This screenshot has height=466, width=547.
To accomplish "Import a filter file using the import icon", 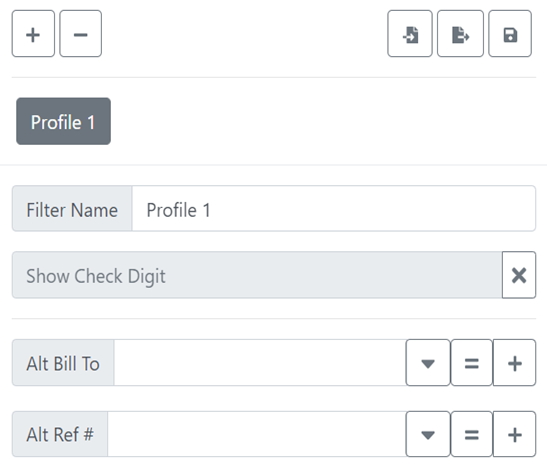I will [410, 33].
